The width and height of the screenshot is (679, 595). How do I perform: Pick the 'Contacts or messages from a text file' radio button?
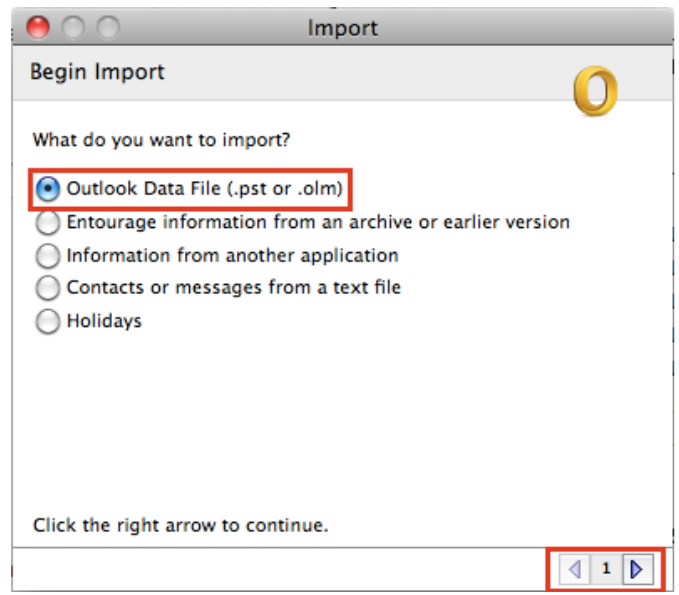pyautogui.click(x=48, y=289)
